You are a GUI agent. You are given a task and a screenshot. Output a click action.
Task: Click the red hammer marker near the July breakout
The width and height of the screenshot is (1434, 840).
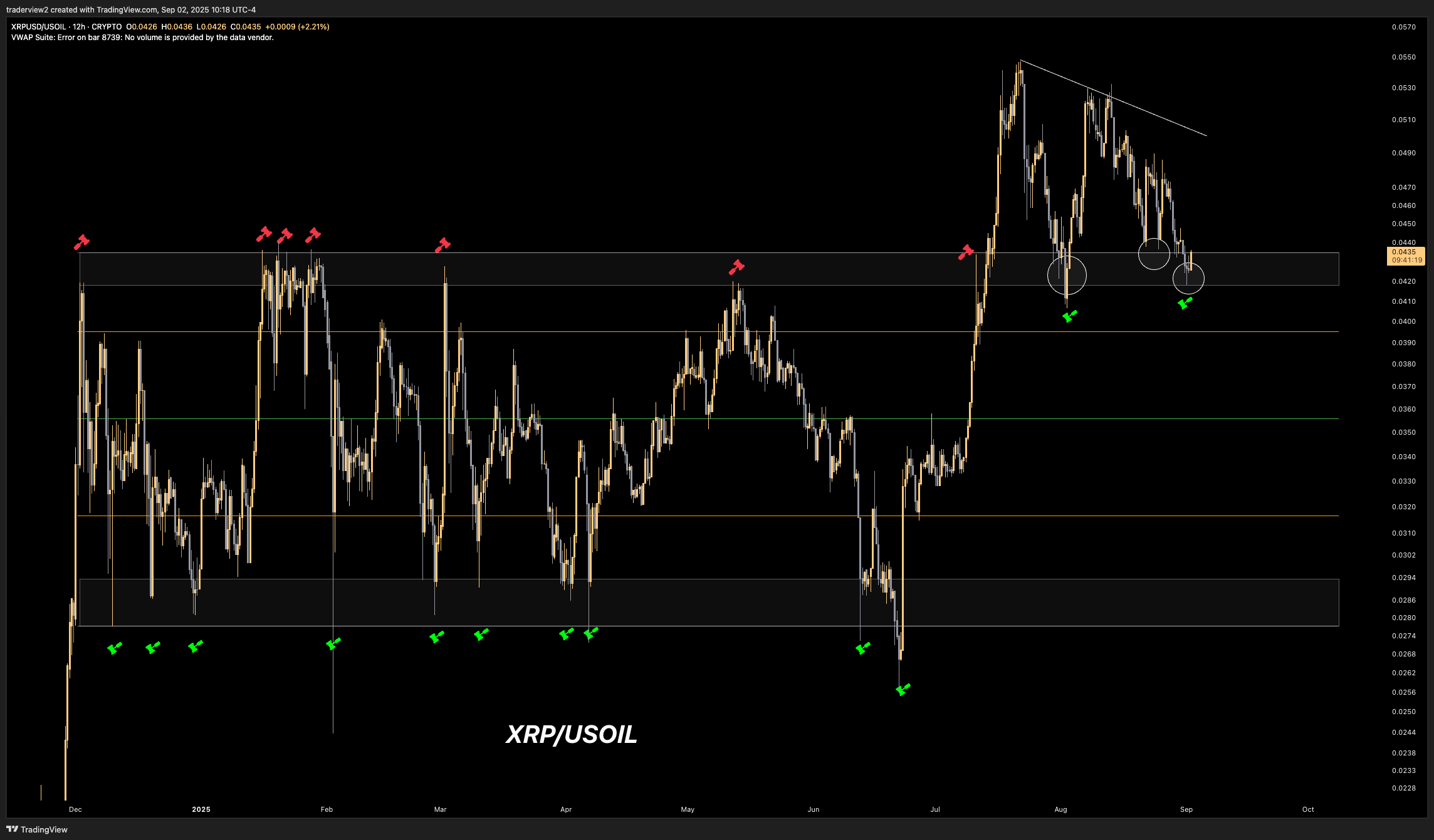tap(965, 253)
